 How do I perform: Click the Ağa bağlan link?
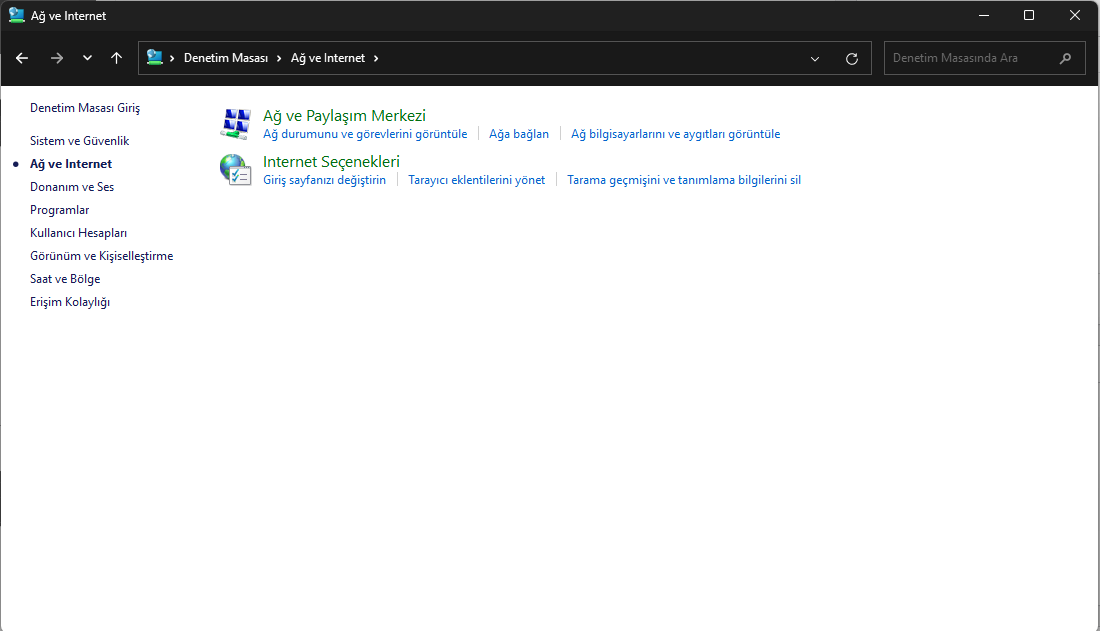pos(519,134)
